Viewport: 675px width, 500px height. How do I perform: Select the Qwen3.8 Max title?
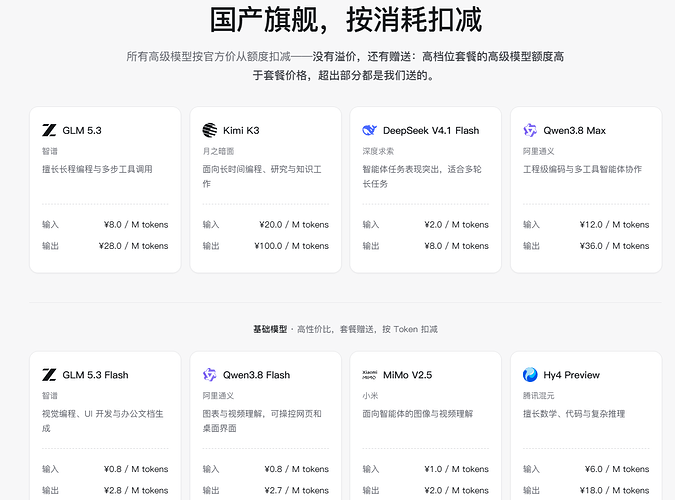coord(574,130)
